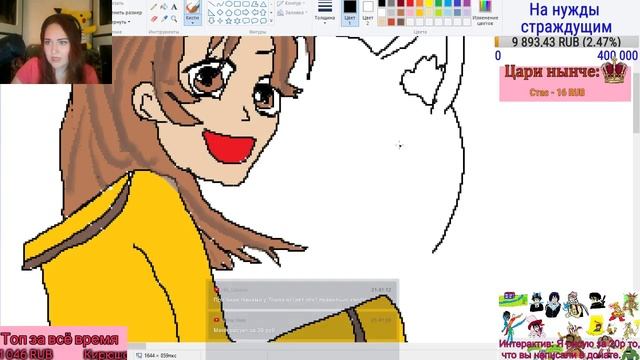Choose the polygon shape
The width and height of the screenshot is (640, 360).
pyautogui.click(x=255, y=4)
